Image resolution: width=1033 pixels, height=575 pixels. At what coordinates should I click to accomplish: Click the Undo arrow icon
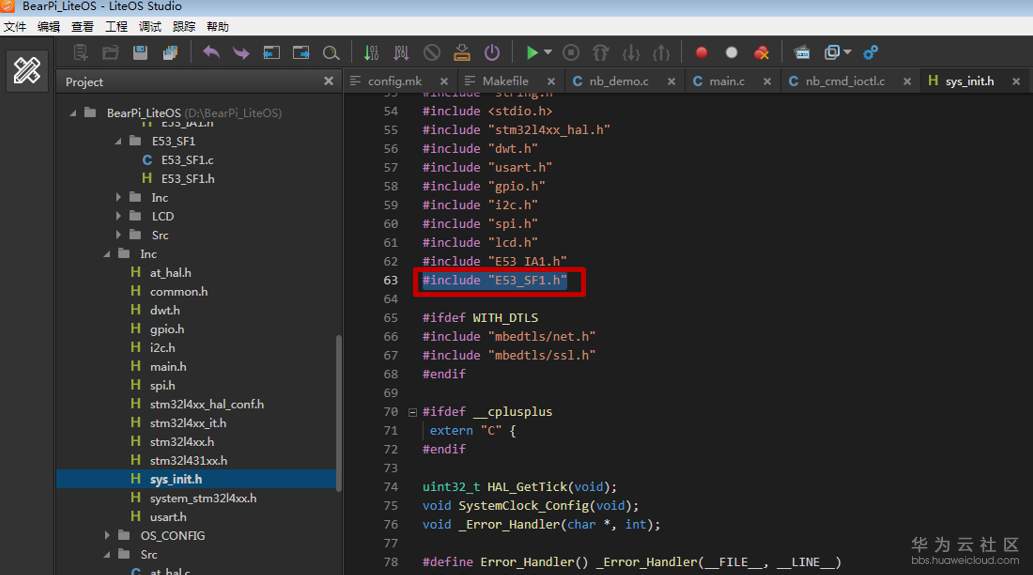[x=211, y=53]
